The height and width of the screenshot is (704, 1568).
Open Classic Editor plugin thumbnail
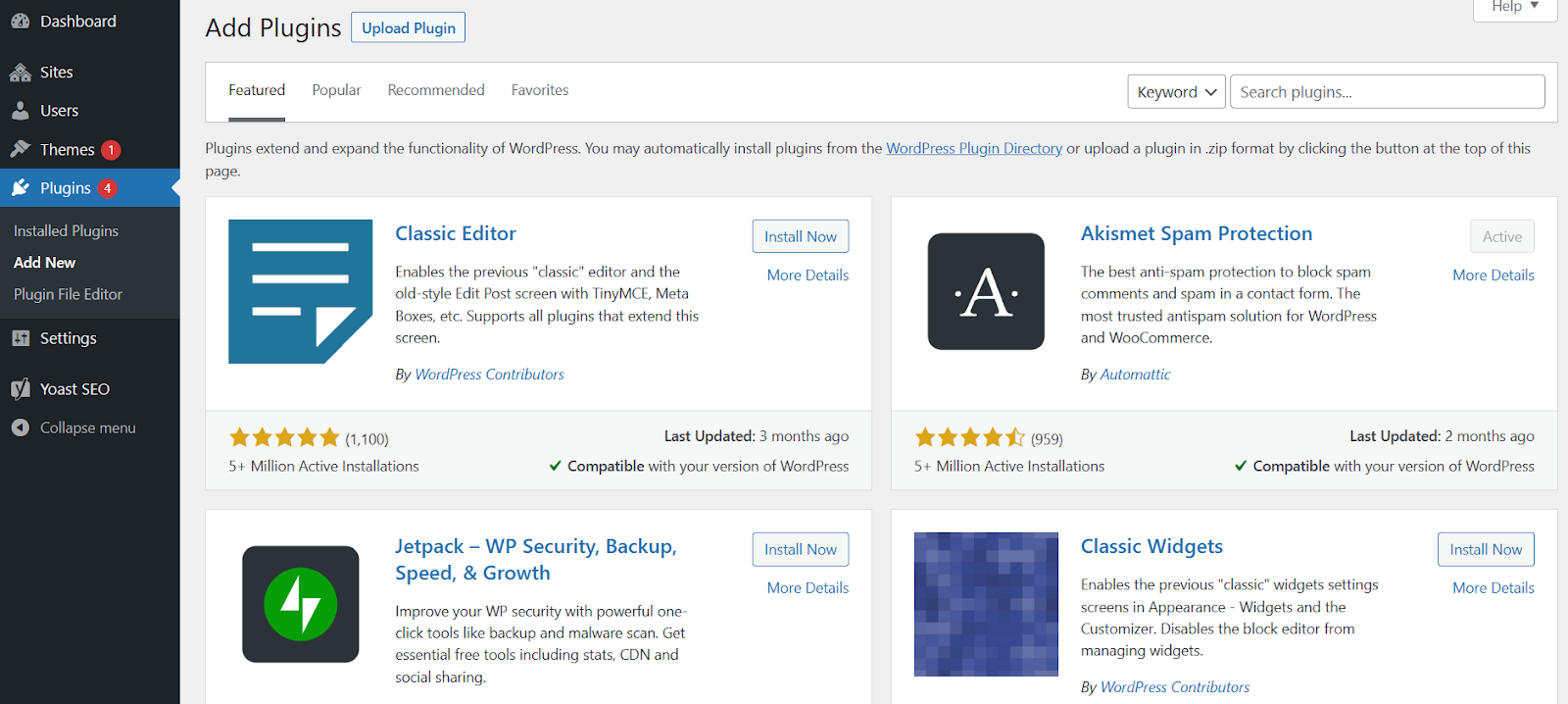point(300,291)
